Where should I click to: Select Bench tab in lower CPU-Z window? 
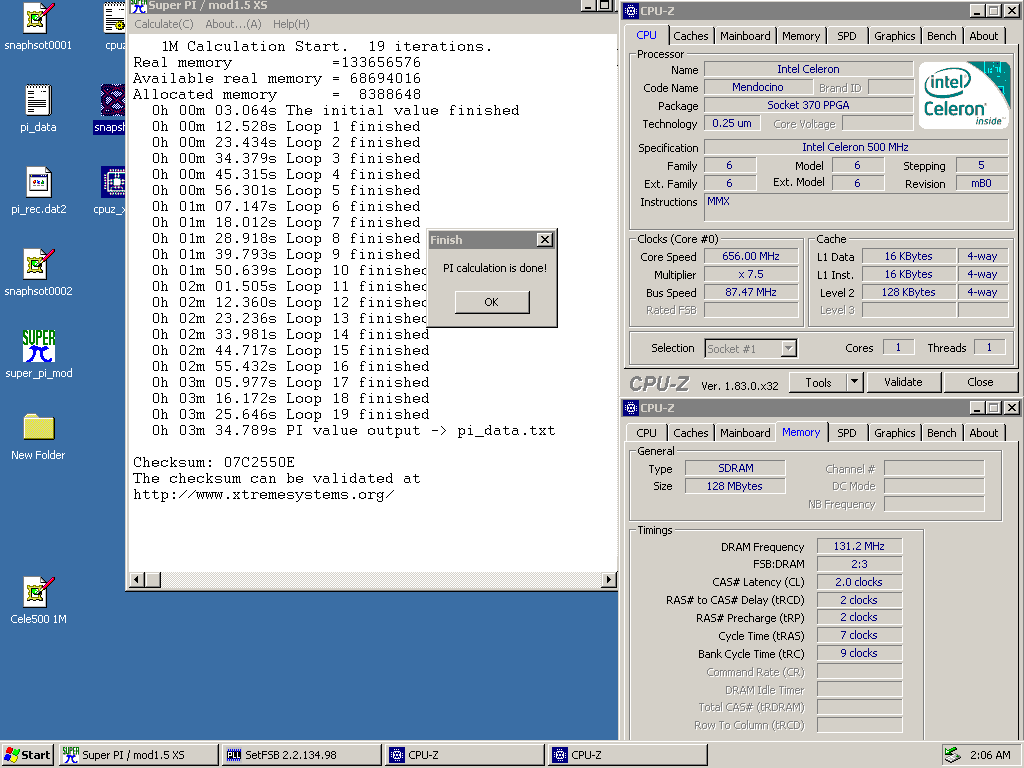941,433
